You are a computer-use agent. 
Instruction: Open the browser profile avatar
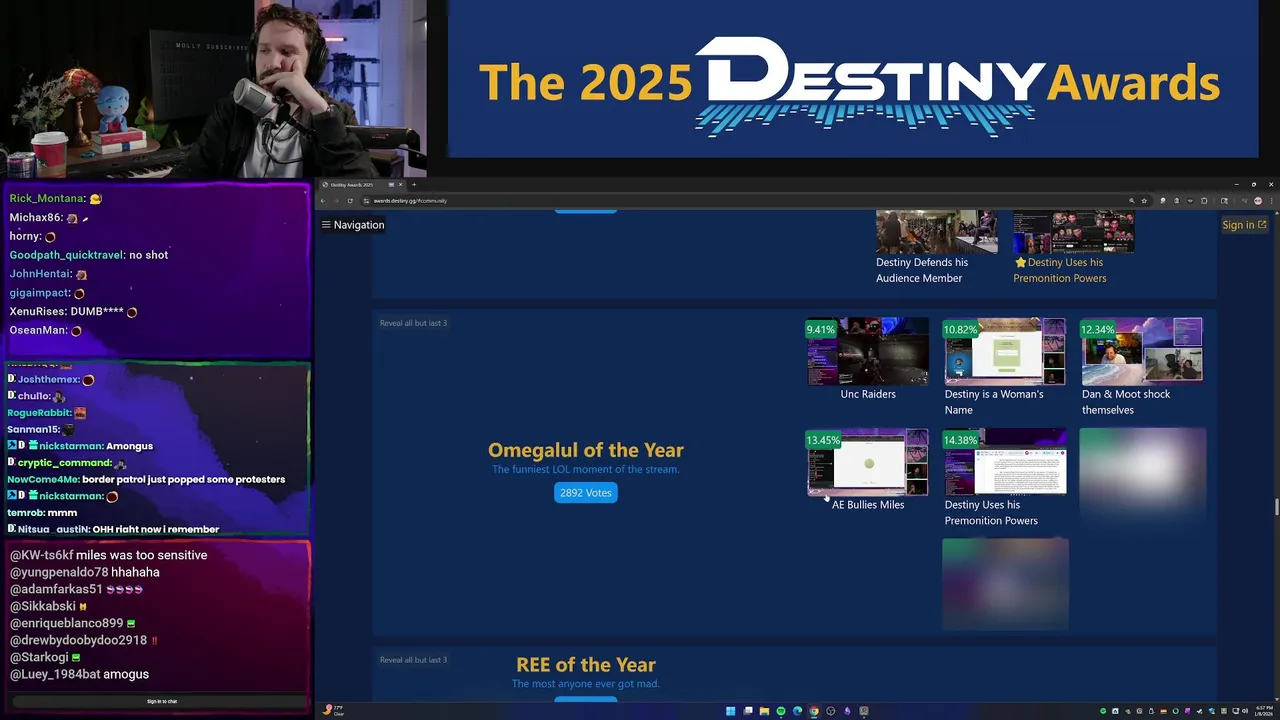1258,201
